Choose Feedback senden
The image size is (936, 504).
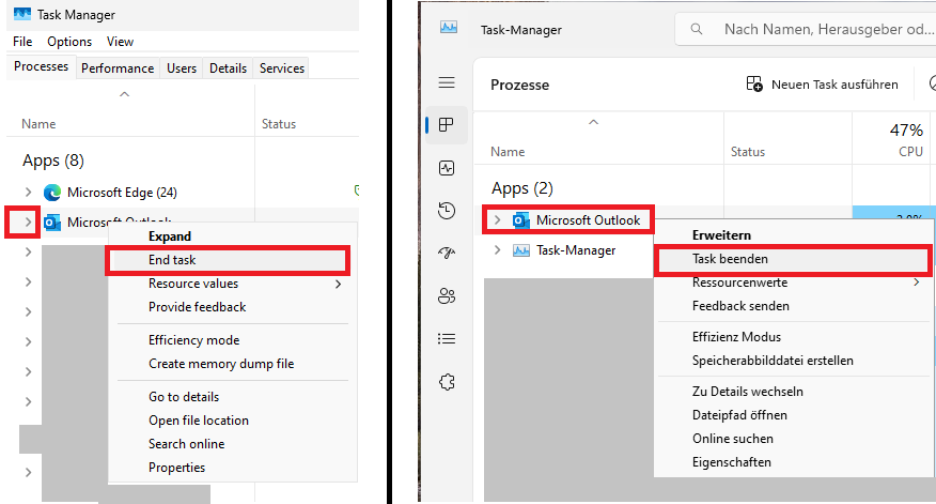tap(740, 306)
